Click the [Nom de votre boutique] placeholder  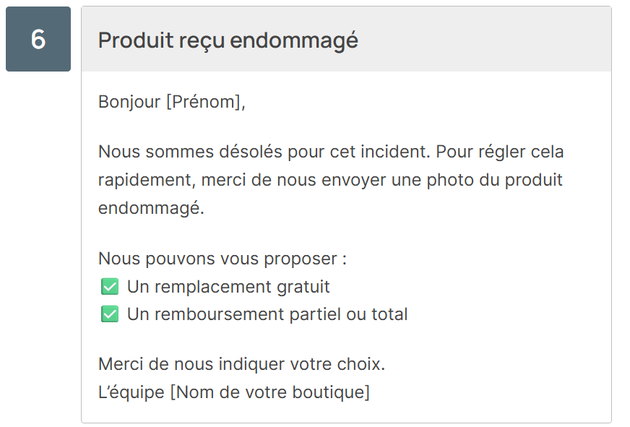click(x=269, y=391)
